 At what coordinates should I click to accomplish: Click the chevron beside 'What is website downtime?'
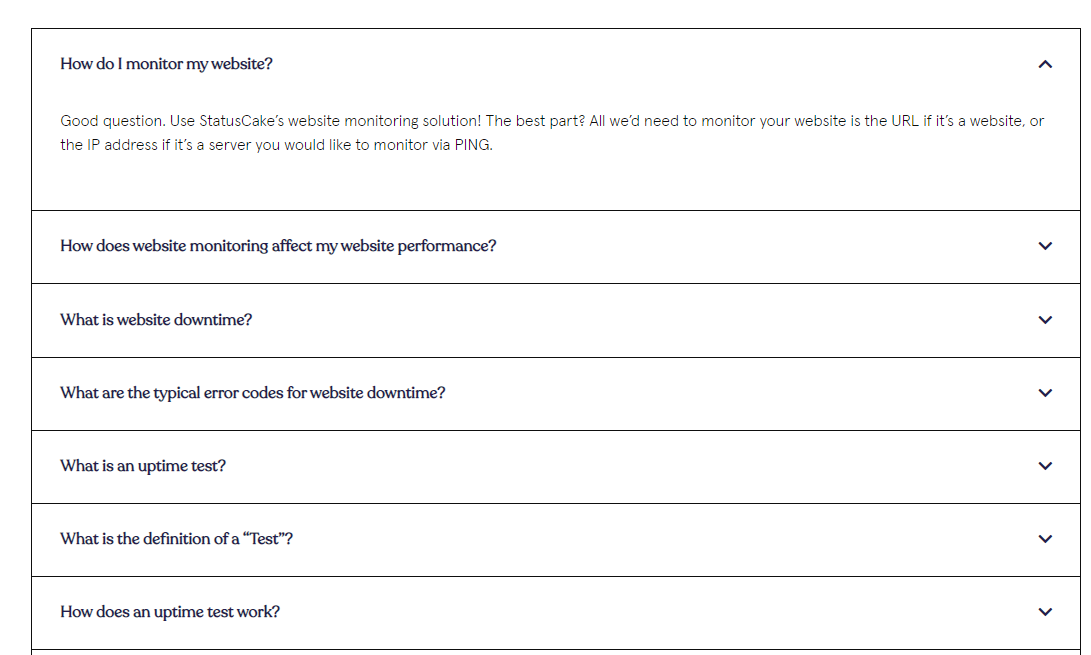(1044, 319)
